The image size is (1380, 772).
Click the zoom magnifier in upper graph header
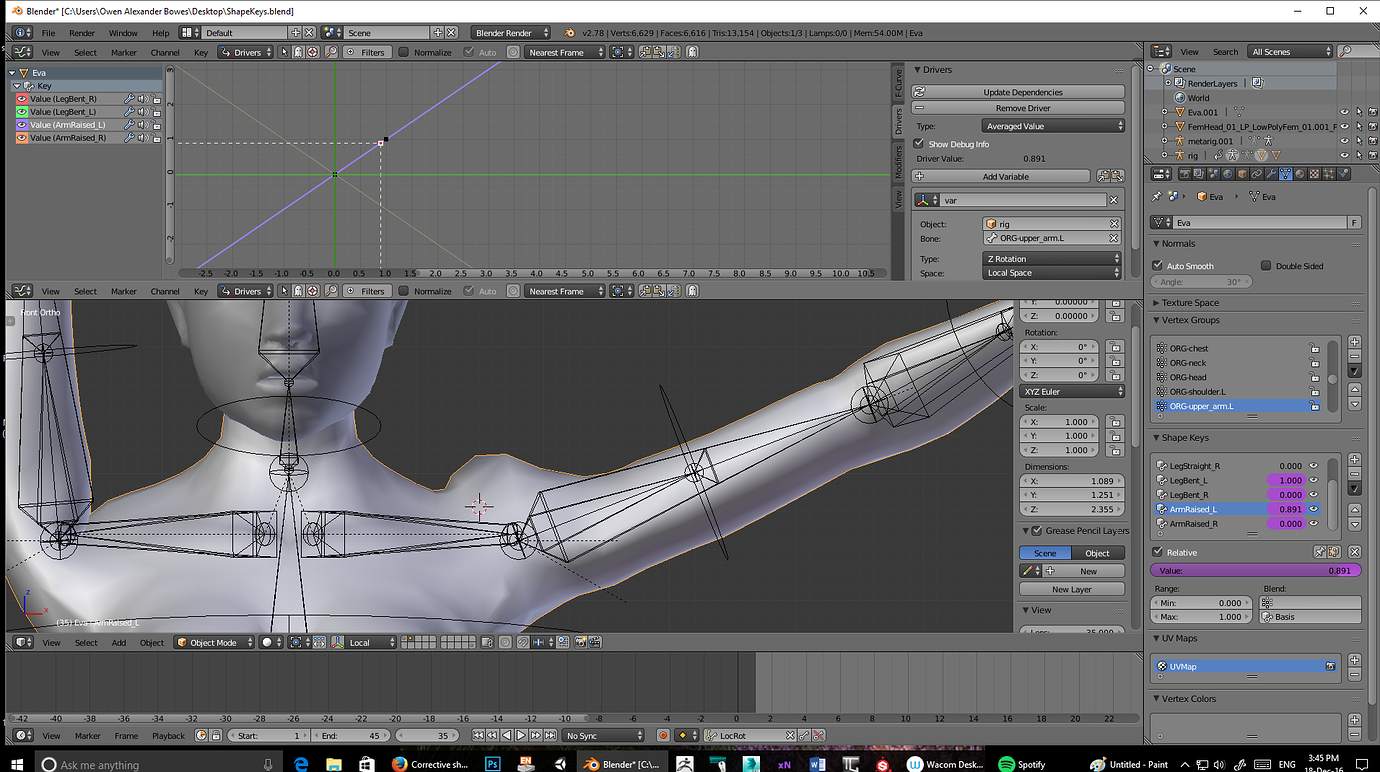point(331,52)
